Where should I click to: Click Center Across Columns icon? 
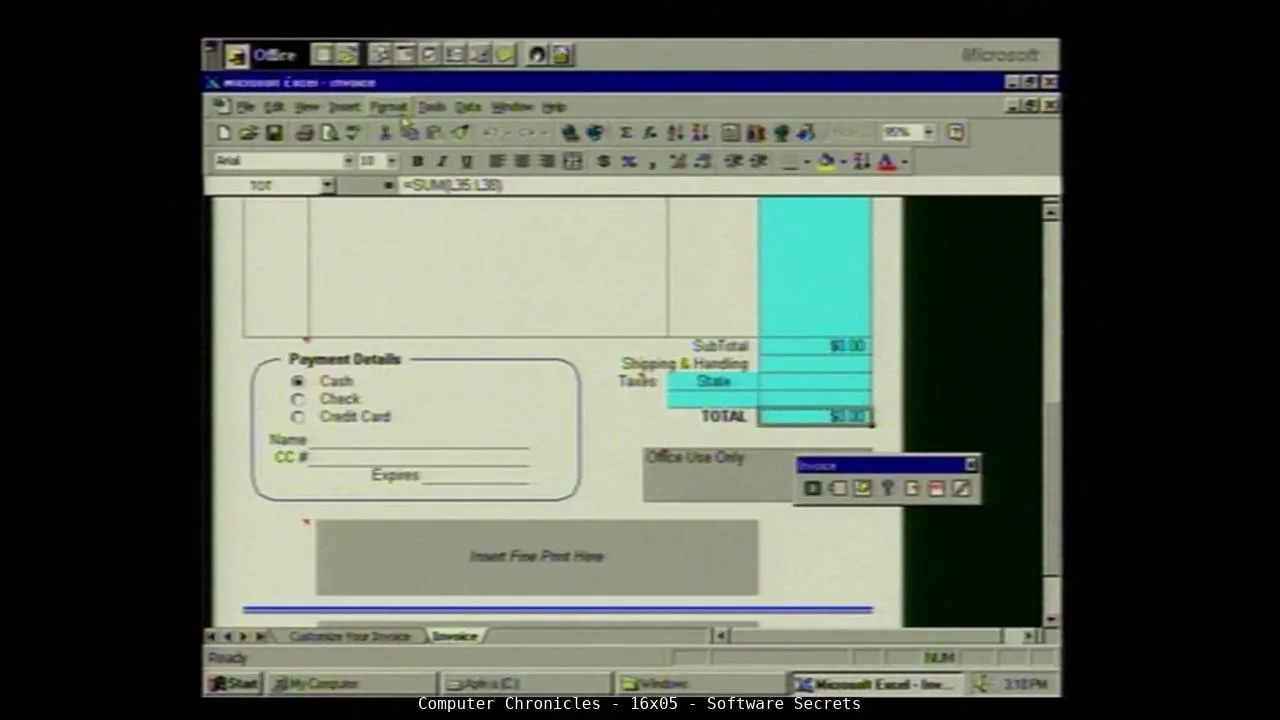[x=572, y=161]
